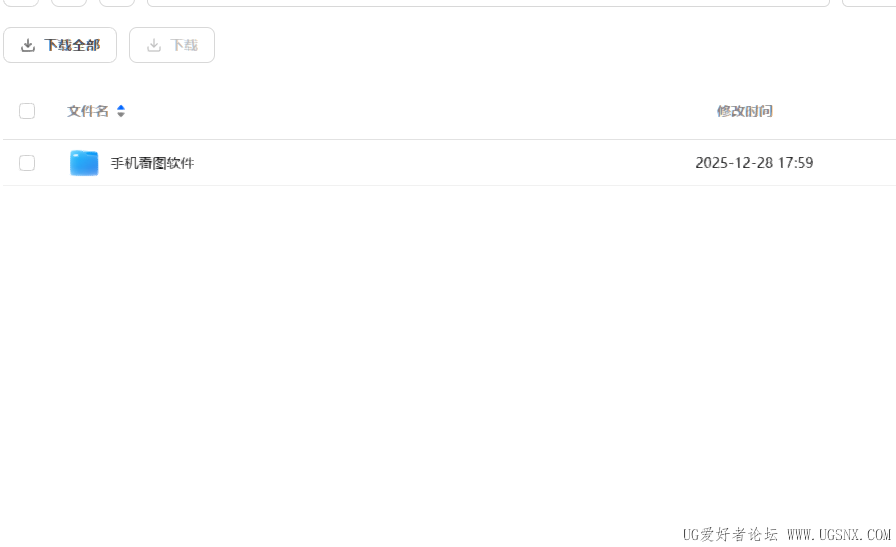Click the greyed download icon beside 下载
896x547 pixels.
154,45
